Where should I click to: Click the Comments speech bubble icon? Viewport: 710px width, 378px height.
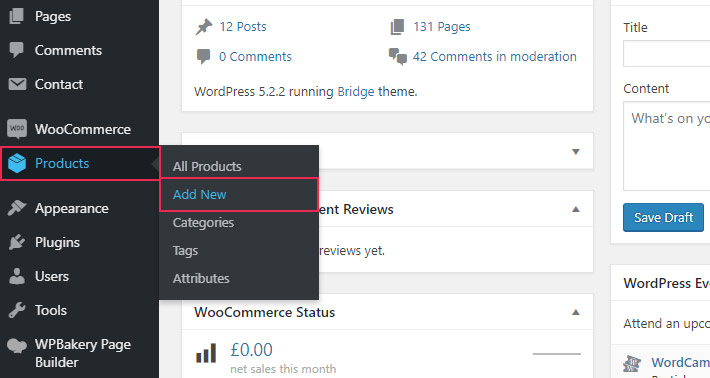(17, 50)
